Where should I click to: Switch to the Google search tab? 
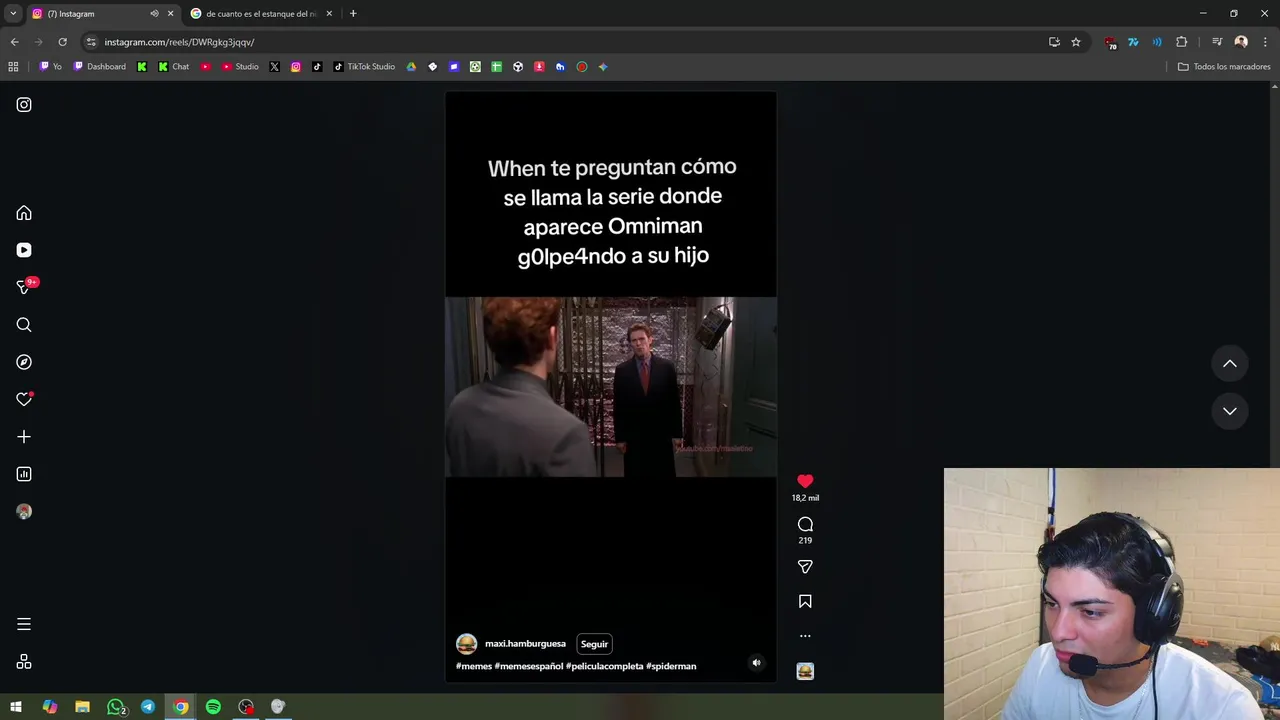260,14
